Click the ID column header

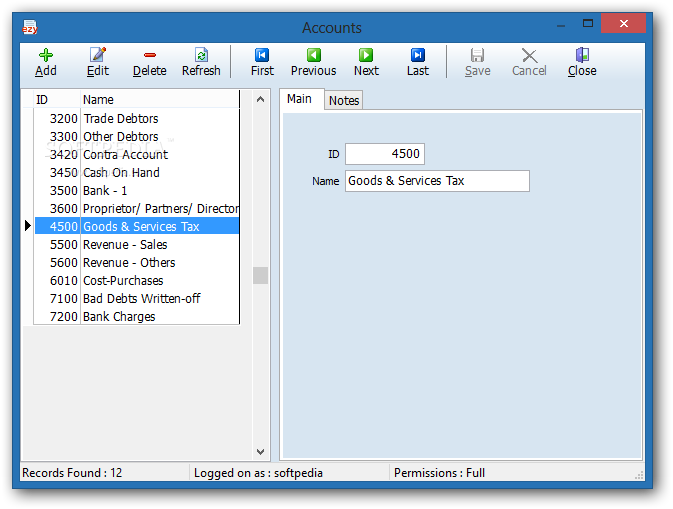point(57,100)
